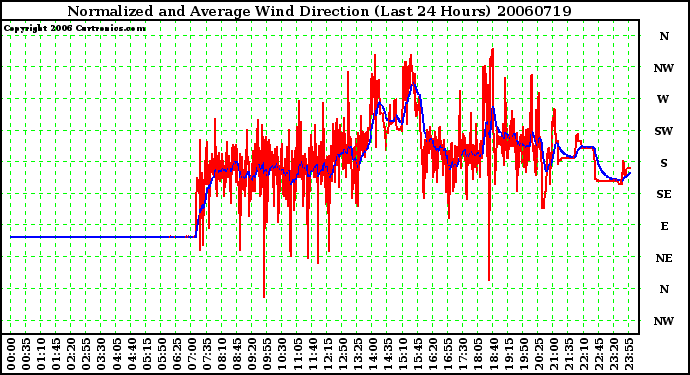Select the 14:00 time axis label
The height and width of the screenshot is (375, 690).
373,354
